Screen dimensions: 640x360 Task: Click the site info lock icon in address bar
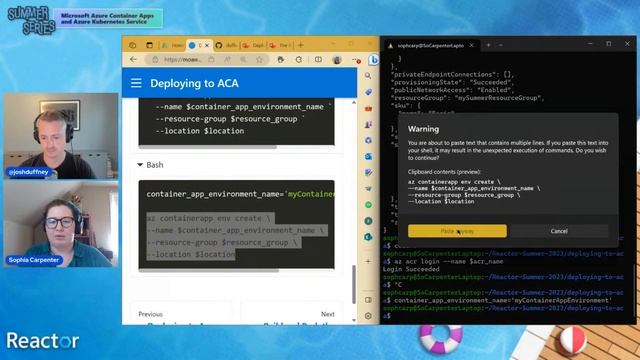click(155, 60)
